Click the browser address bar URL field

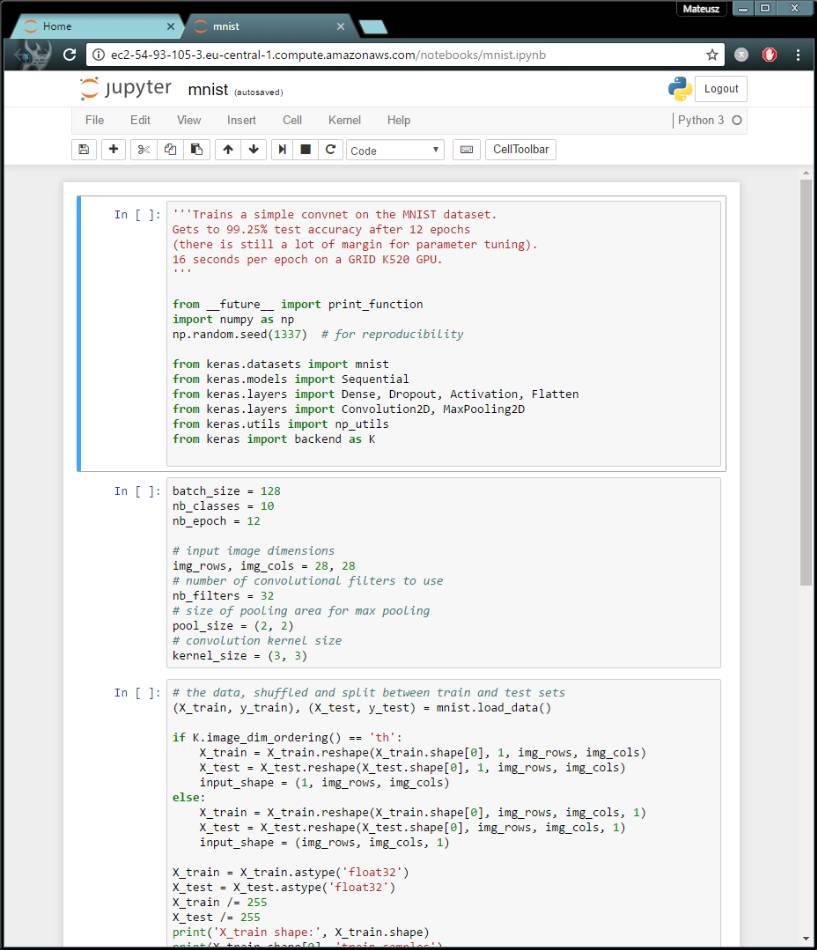point(400,55)
